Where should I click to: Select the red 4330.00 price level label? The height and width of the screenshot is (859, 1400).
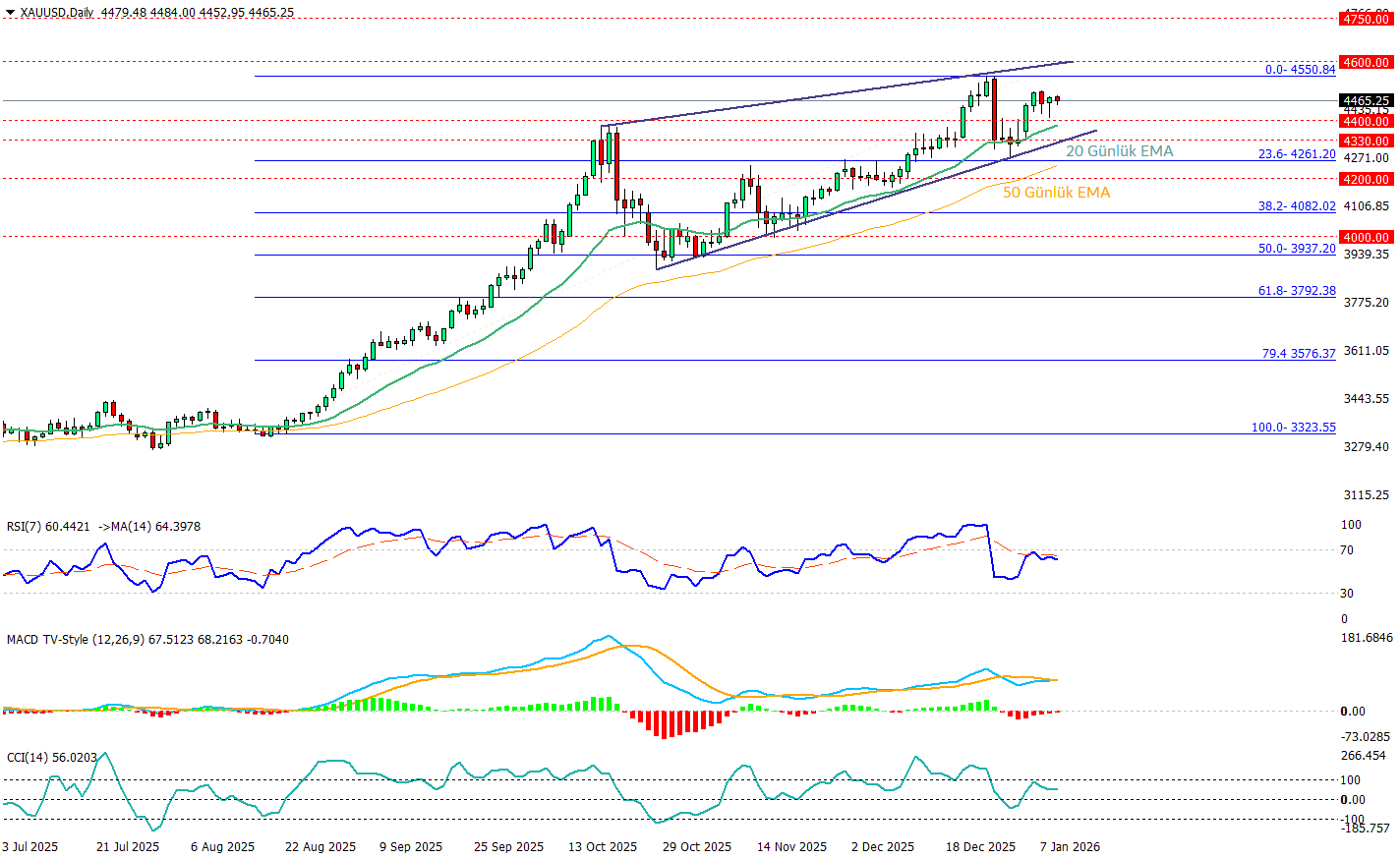pos(1367,141)
